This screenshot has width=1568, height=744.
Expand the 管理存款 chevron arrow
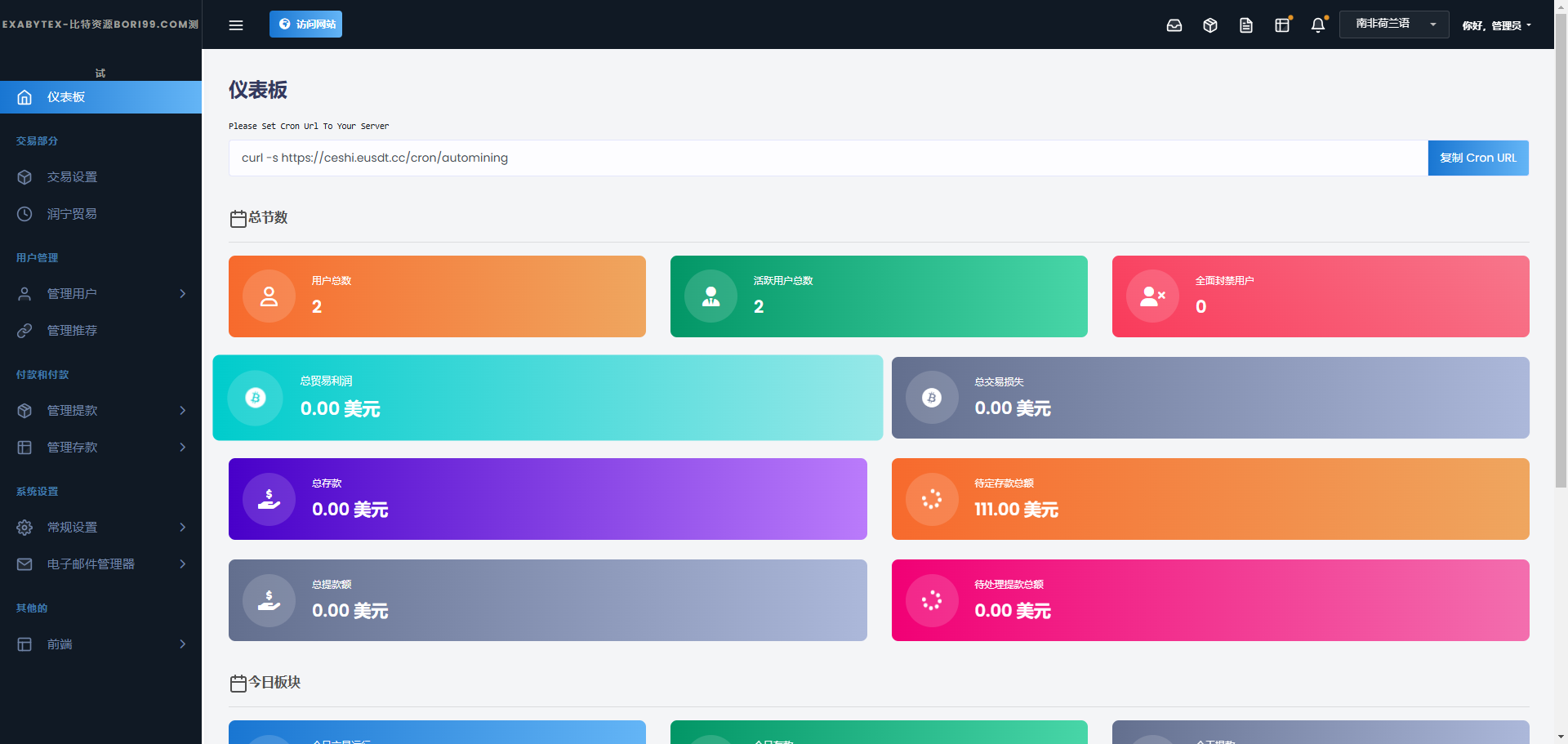(183, 448)
